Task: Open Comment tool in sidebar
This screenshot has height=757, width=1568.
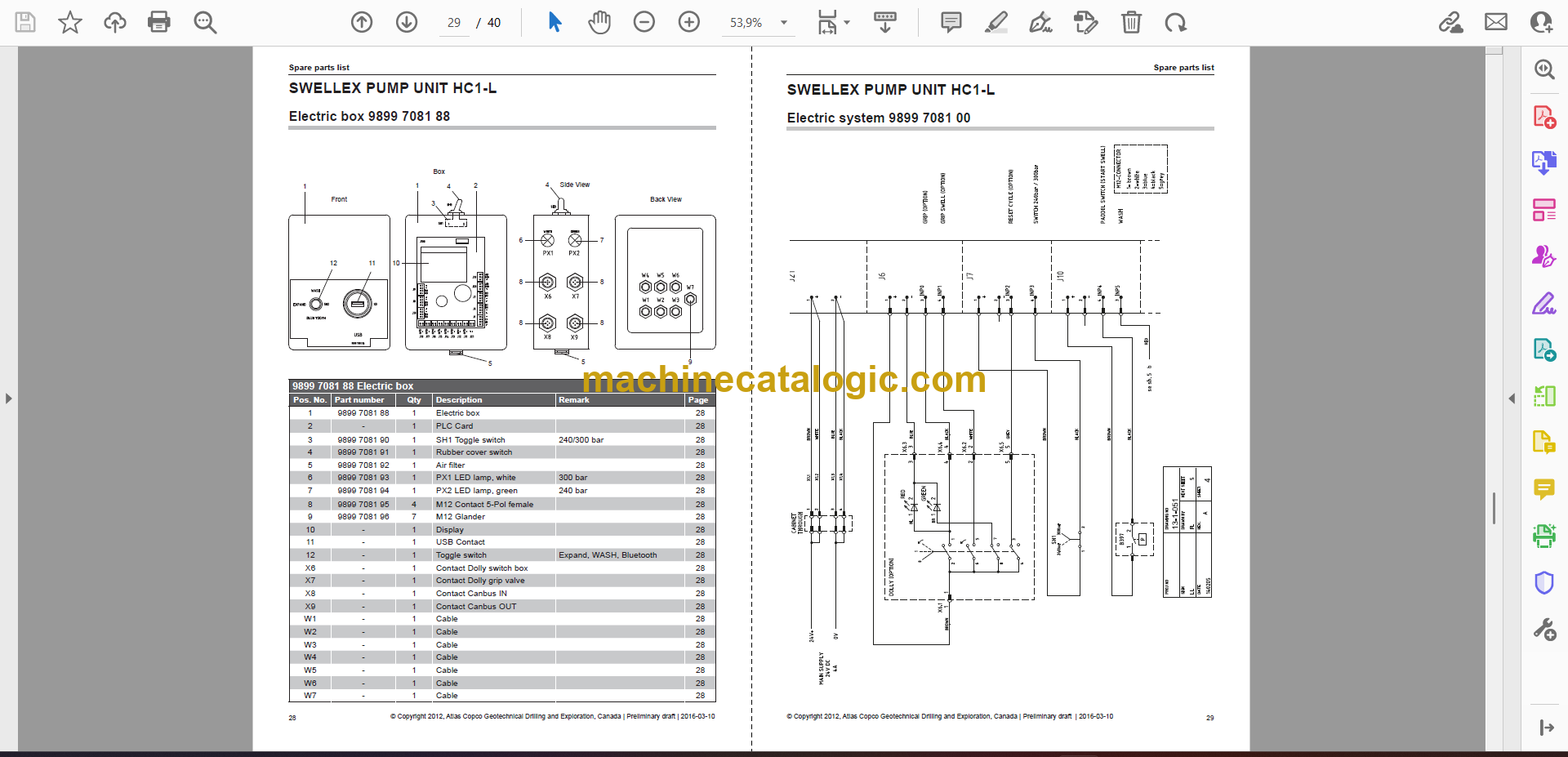Action: pos(1543,489)
